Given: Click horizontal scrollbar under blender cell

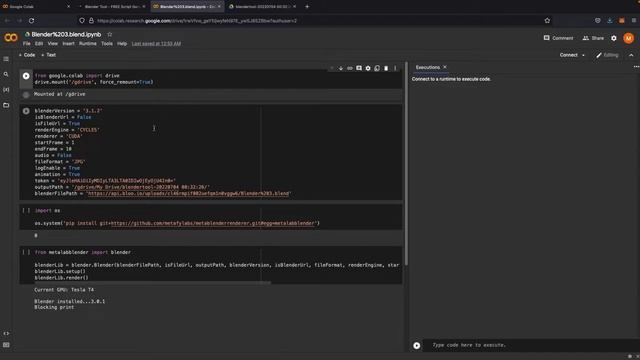Looking at the screenshot, I should pyautogui.click(x=152, y=282).
